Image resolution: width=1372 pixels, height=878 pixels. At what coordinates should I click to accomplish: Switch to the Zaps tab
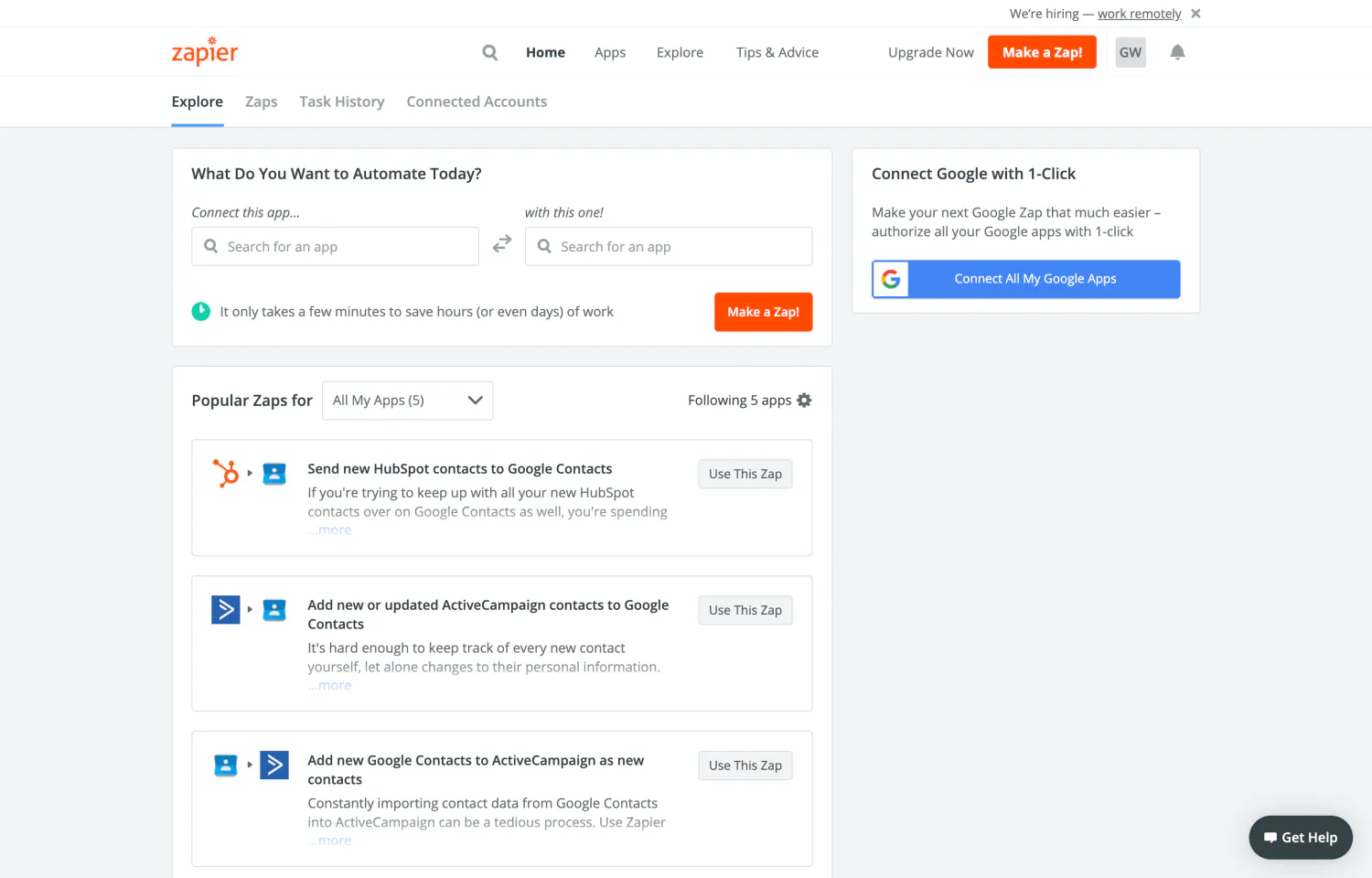pos(262,102)
